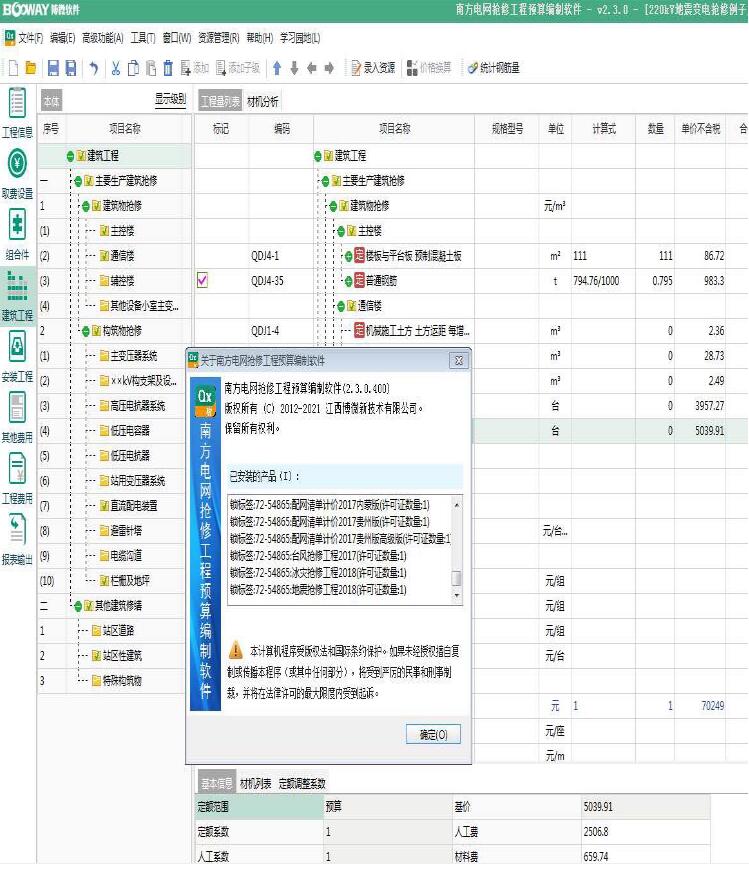This screenshot has height=869, width=749.
Task: Collapse 建筑工程 node in left tree
Action: 70,156
